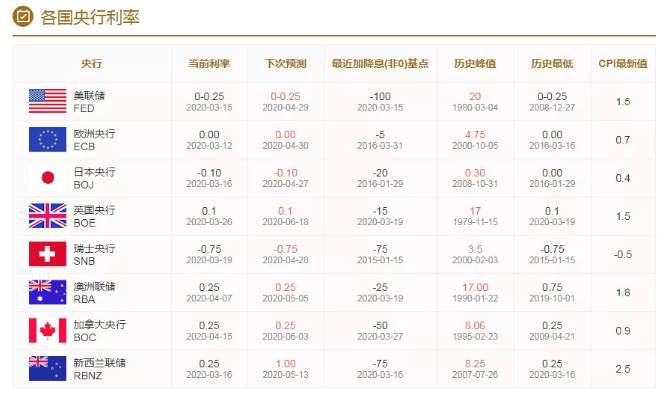Click the BOJ historic peak 0.30

(475, 173)
